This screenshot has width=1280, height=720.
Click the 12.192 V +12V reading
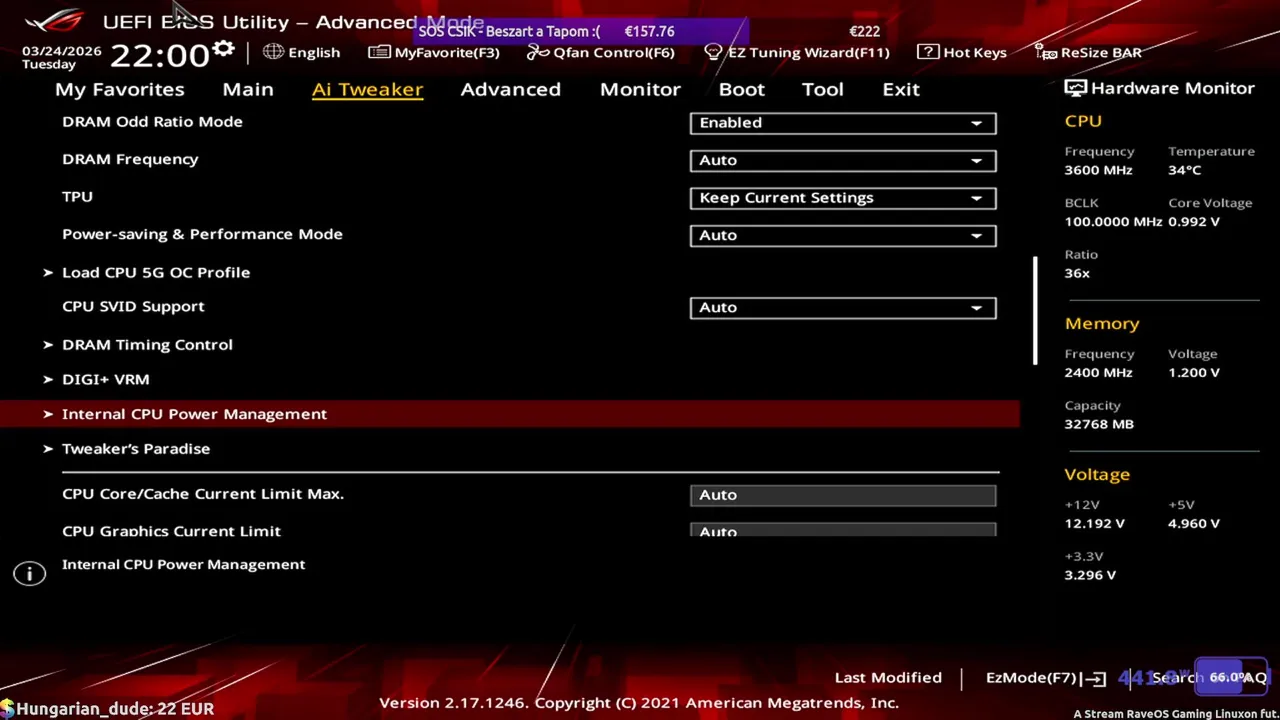[x=1095, y=523]
